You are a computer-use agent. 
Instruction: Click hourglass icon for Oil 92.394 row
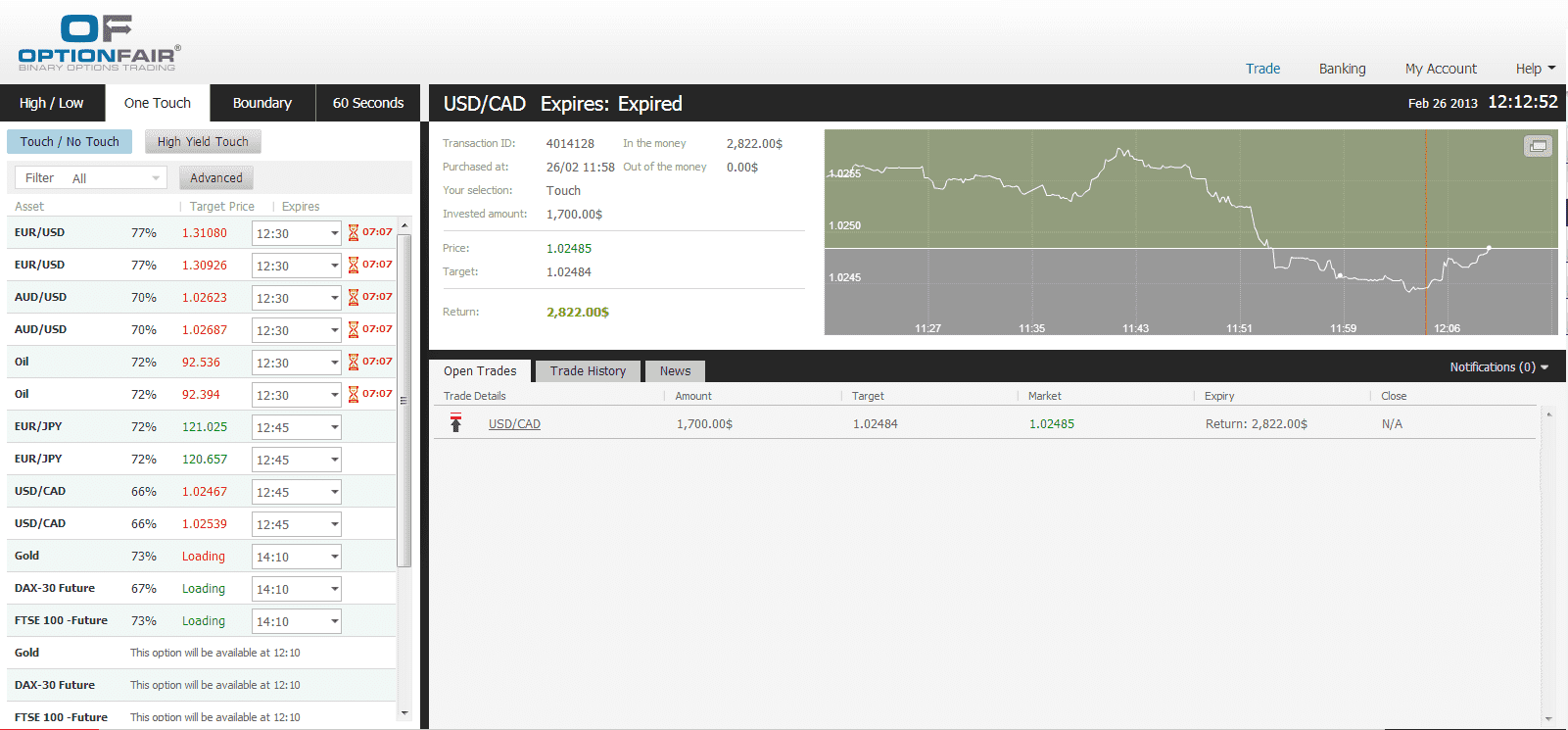pyautogui.click(x=354, y=394)
